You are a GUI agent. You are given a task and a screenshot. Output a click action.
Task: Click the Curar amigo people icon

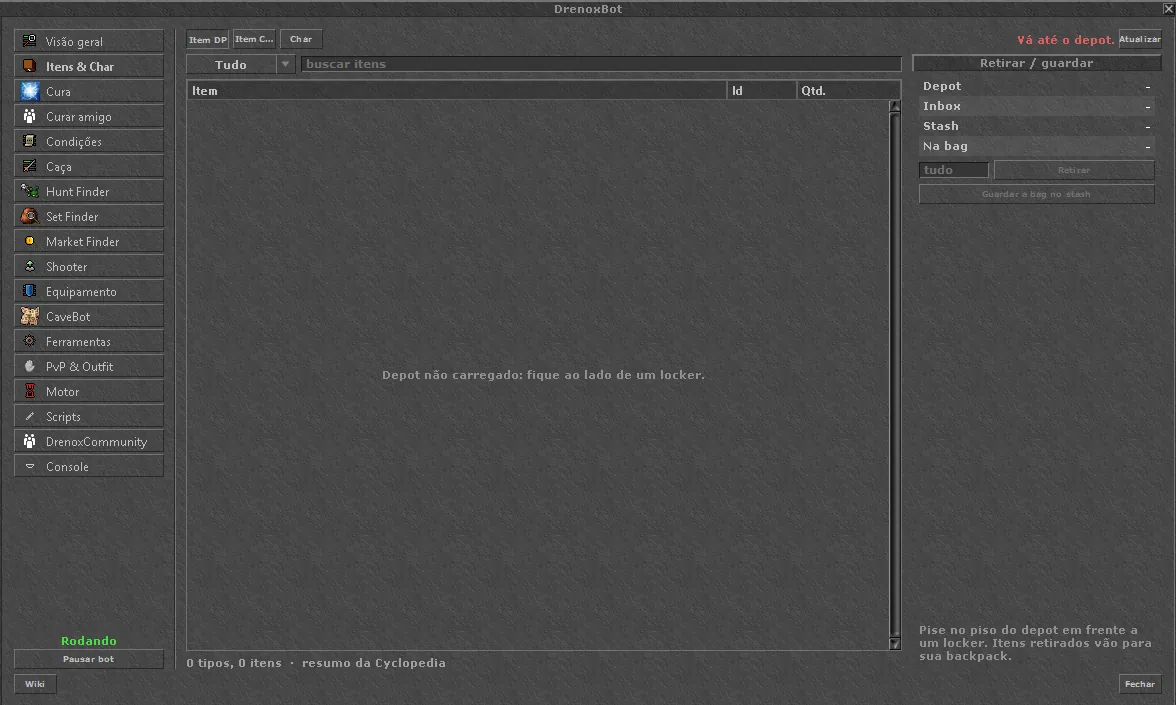coord(29,116)
